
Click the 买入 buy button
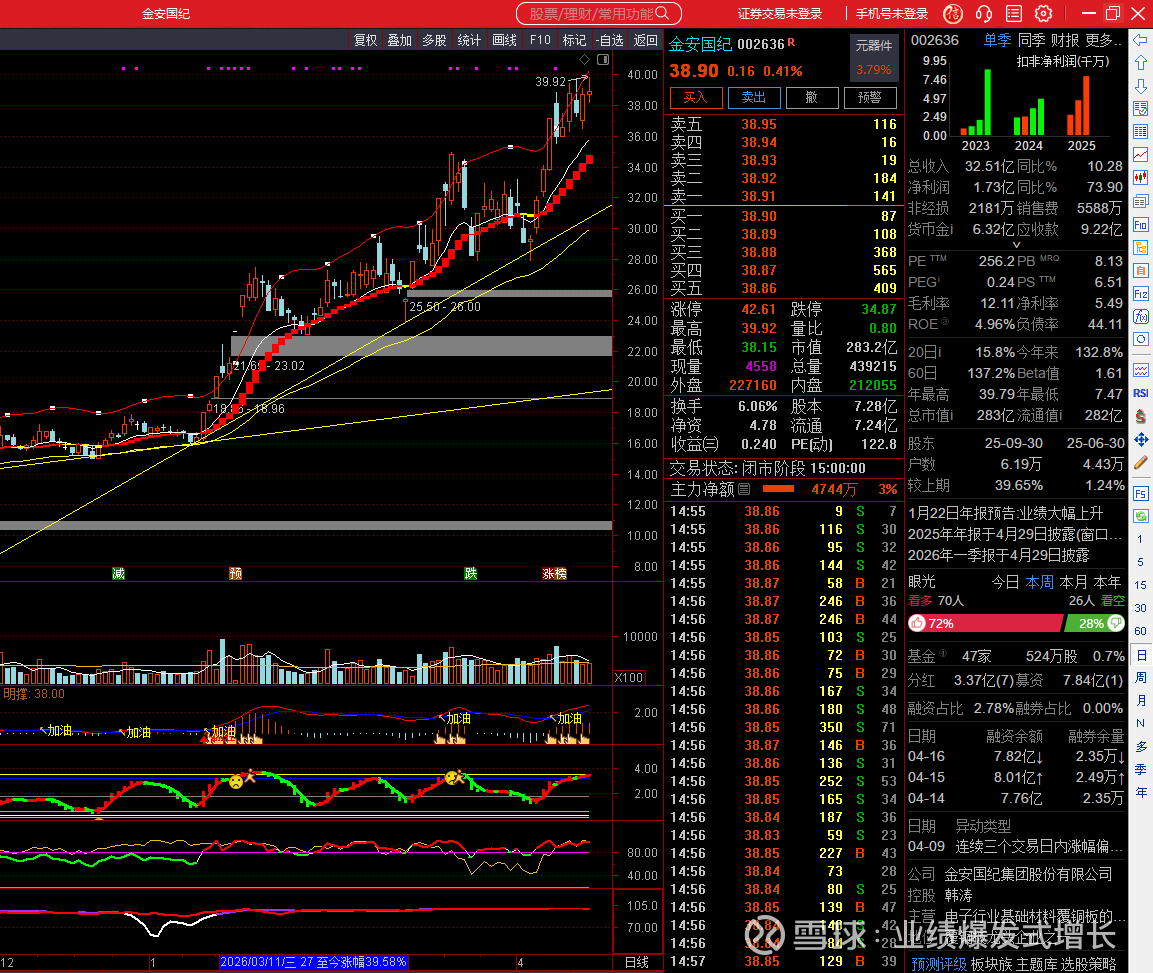[695, 97]
